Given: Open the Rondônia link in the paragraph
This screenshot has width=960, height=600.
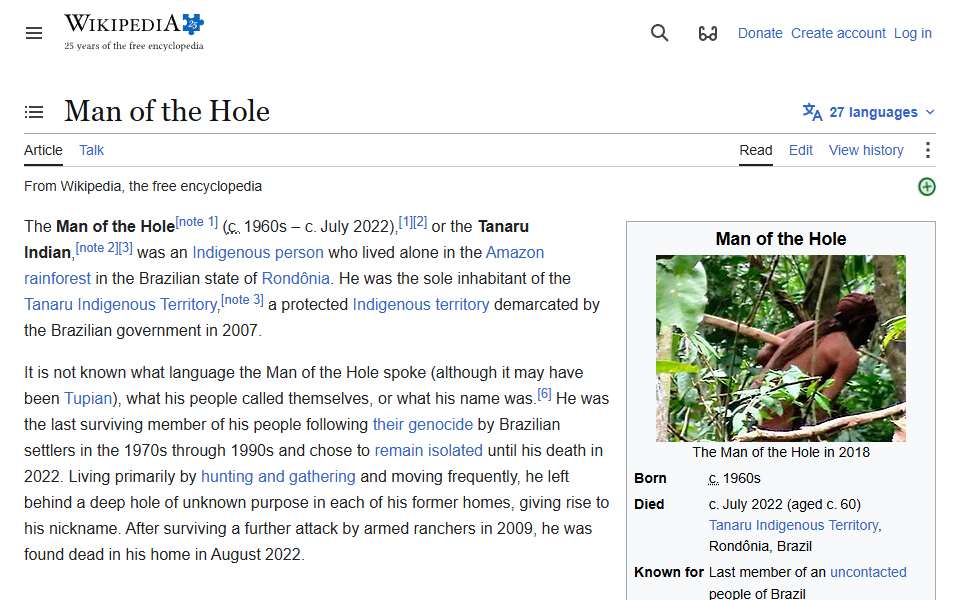Looking at the screenshot, I should point(296,279).
